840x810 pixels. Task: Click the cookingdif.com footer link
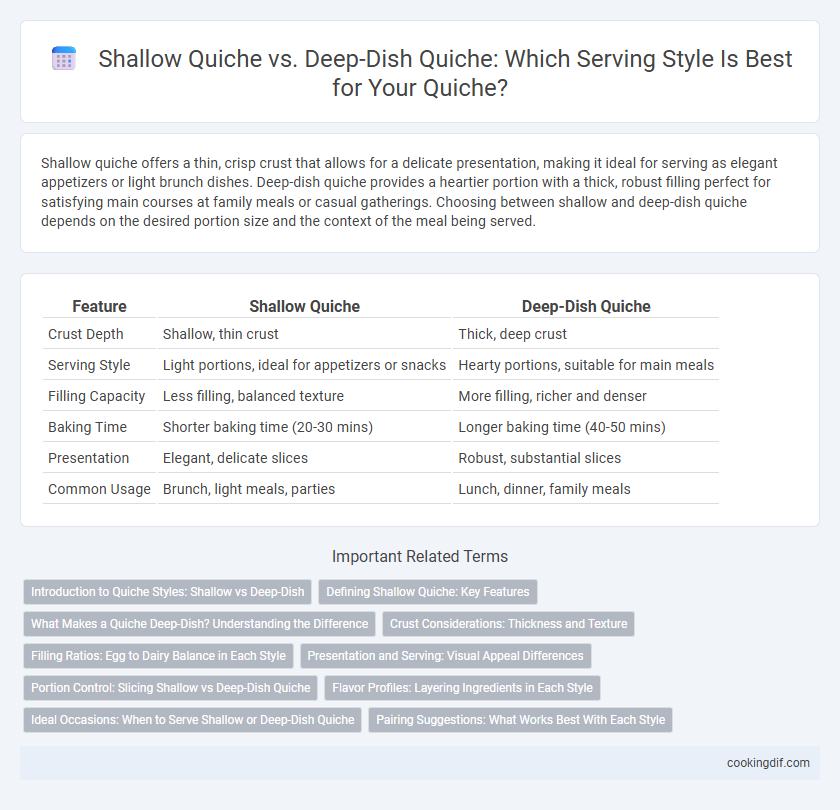pos(768,762)
